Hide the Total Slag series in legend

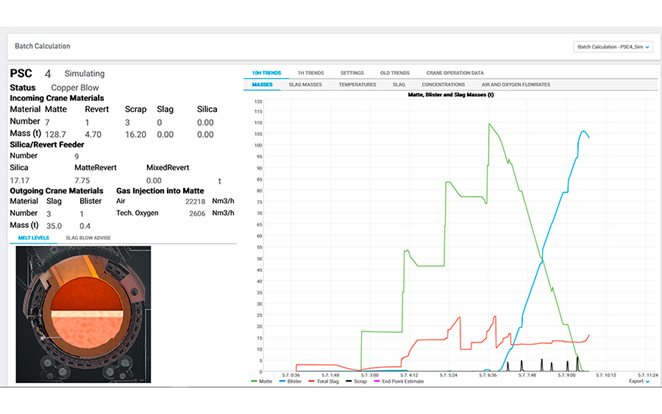pyautogui.click(x=327, y=381)
